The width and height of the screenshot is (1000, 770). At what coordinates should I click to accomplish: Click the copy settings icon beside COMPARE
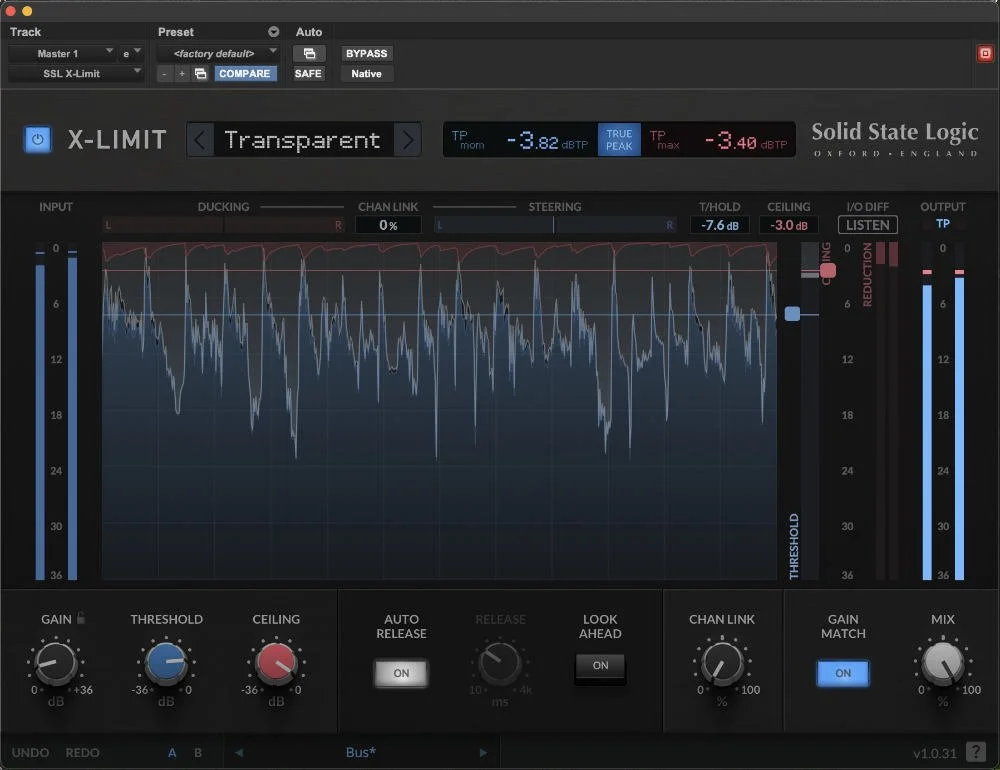pyautogui.click(x=200, y=74)
